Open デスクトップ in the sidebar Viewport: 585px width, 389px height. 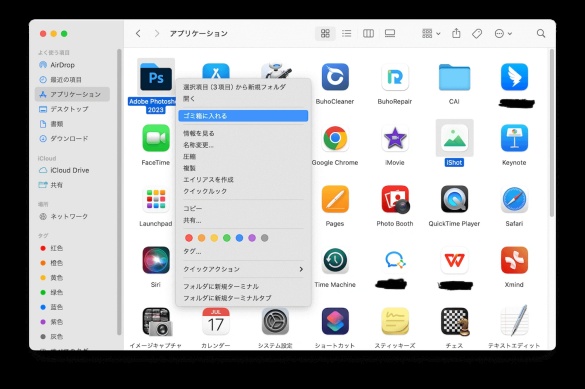73,109
